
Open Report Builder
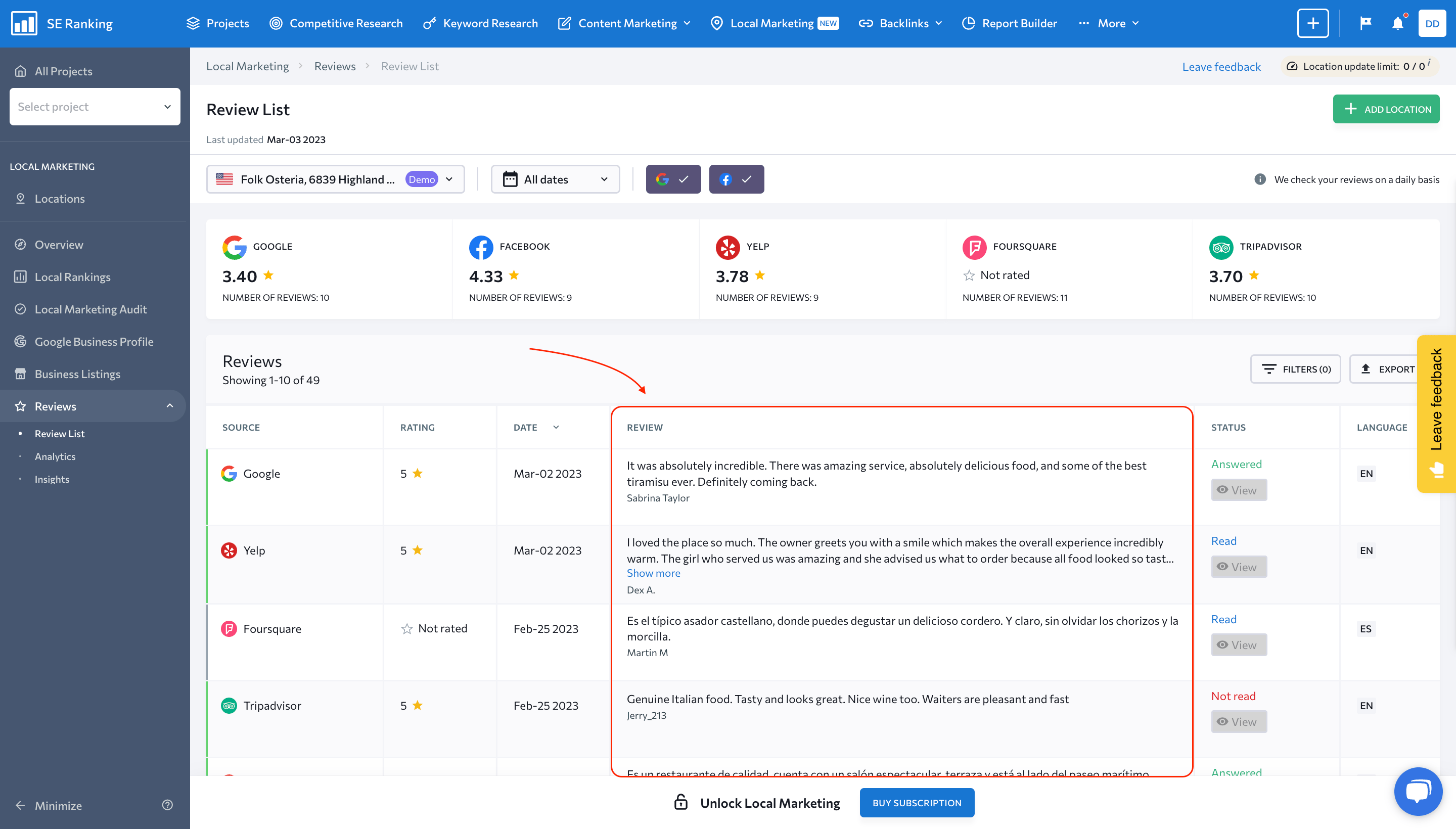[x=1010, y=23]
